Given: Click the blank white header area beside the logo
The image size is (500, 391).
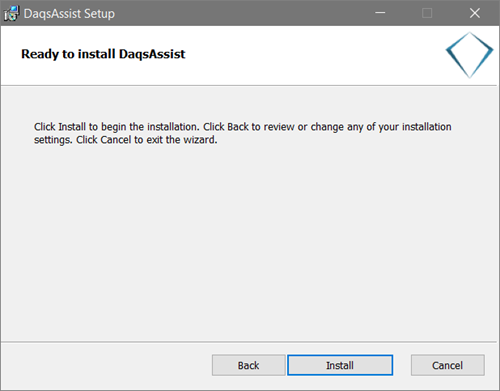Looking at the screenshot, I should [x=313, y=55].
